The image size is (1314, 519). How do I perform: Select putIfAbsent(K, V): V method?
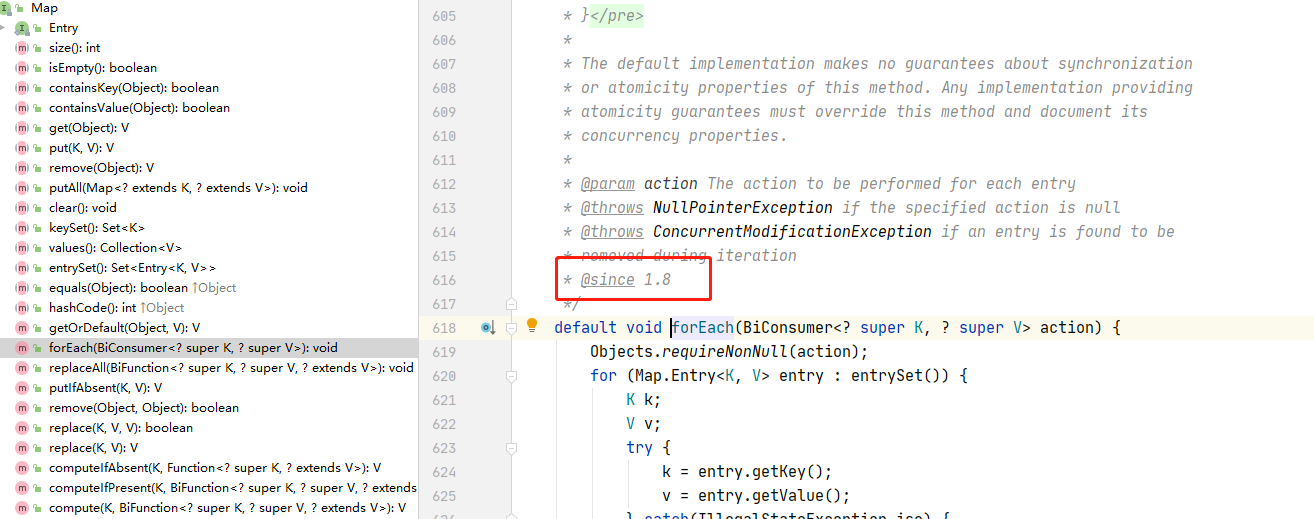105,388
